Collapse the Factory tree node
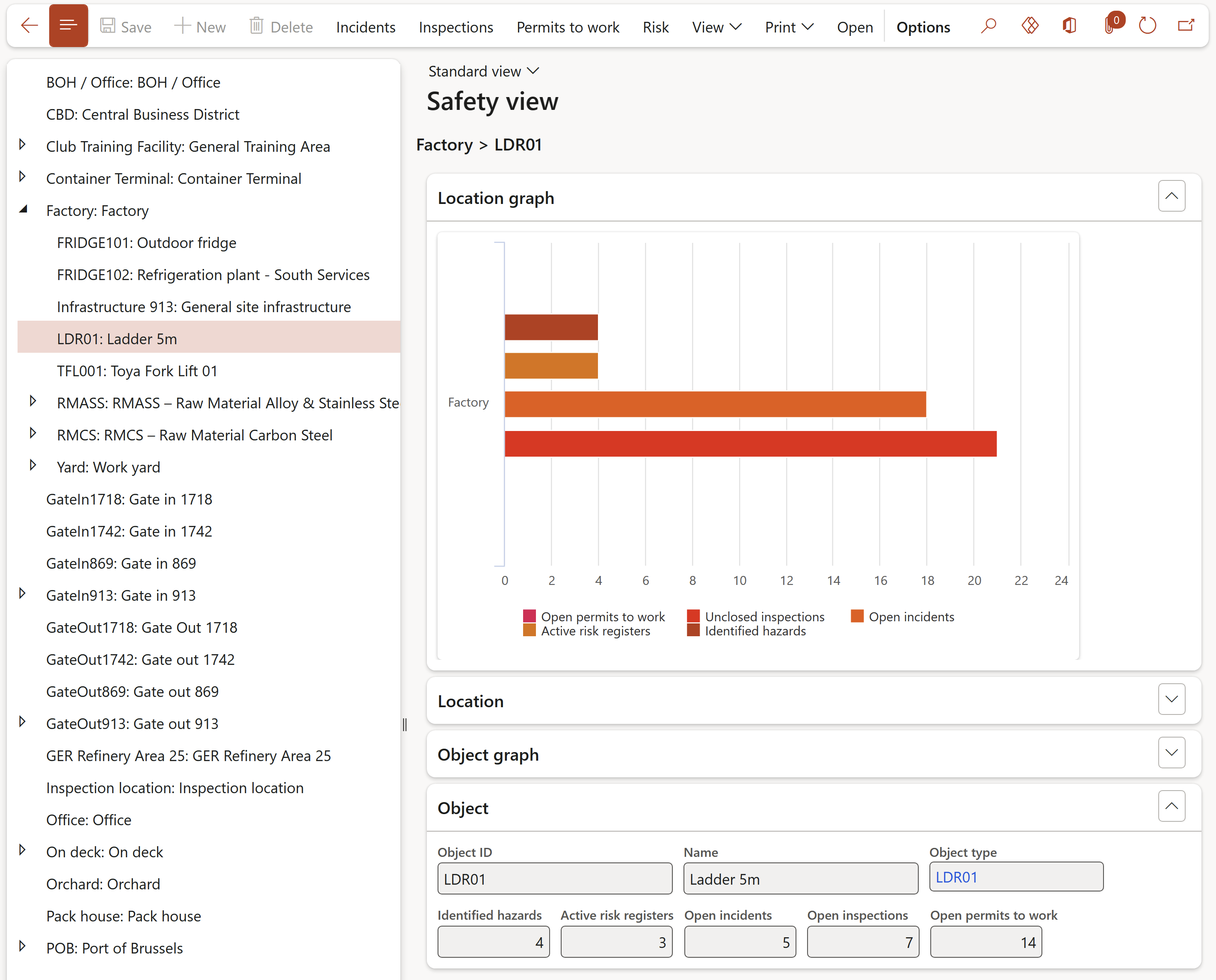 [23, 209]
